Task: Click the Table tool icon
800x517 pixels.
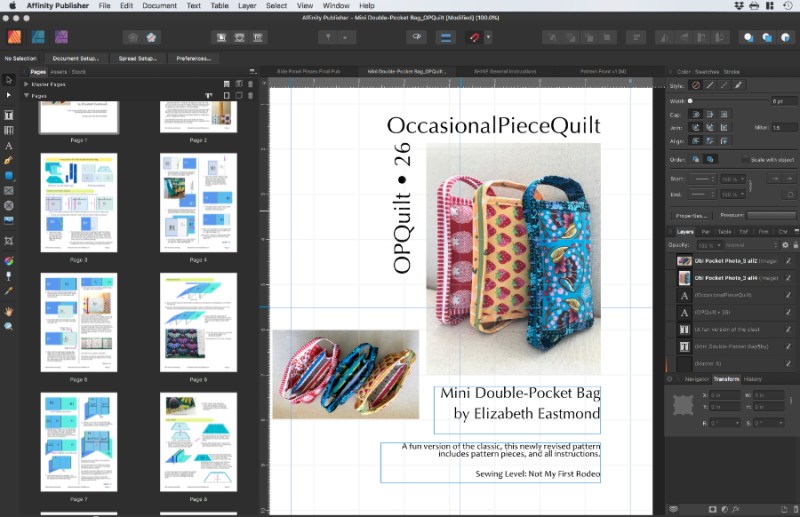Action: pyautogui.click(x=9, y=130)
